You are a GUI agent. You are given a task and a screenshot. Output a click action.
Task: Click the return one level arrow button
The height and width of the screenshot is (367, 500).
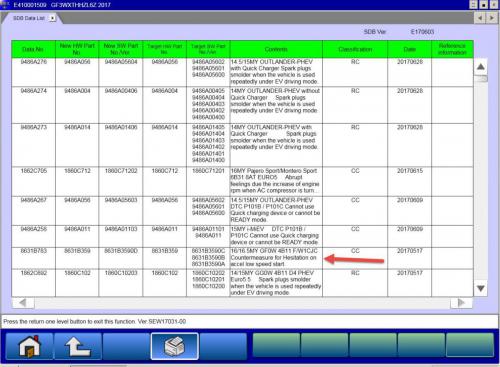[78, 346]
